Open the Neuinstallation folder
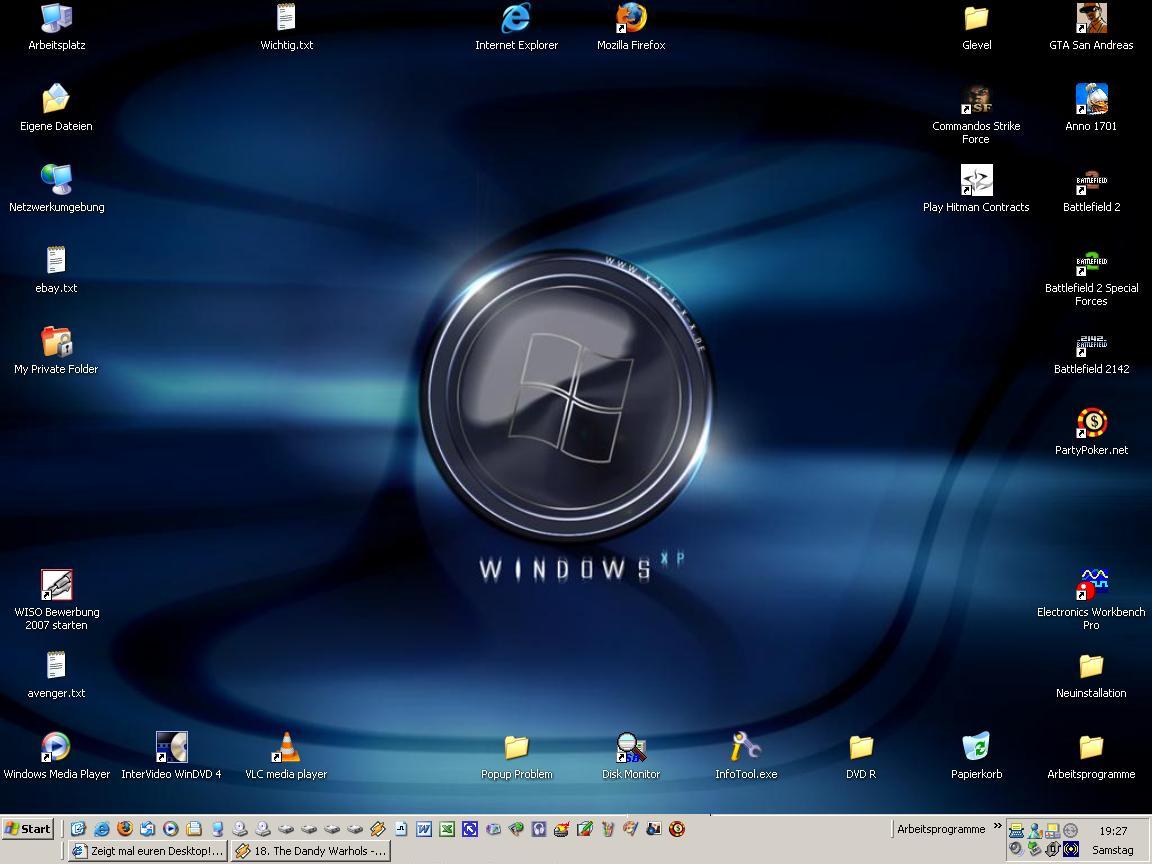 point(1091,674)
